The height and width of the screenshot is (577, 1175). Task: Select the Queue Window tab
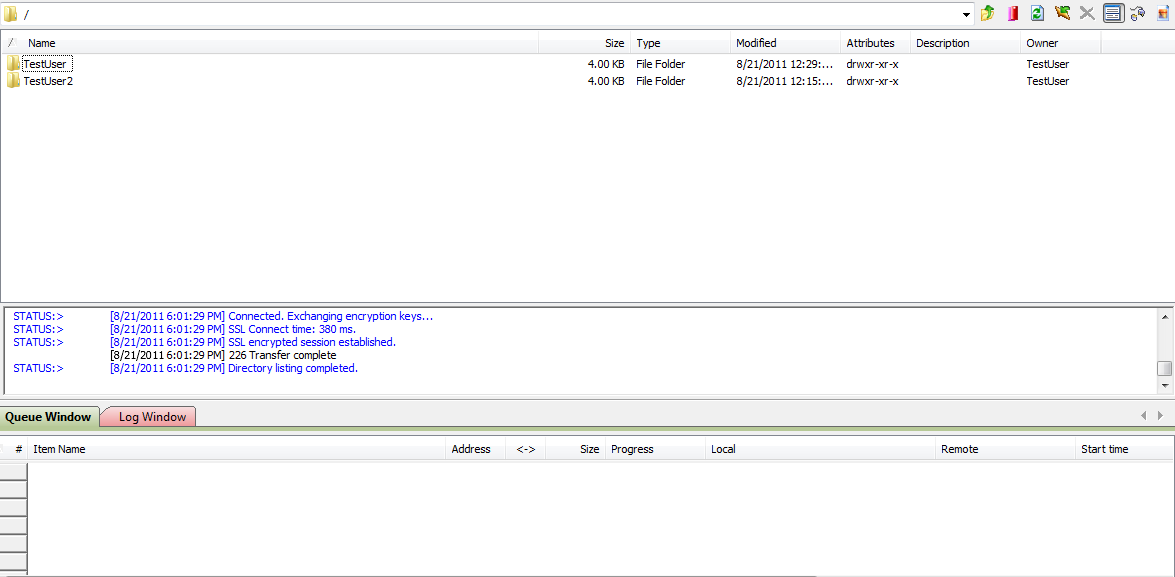[x=48, y=417]
